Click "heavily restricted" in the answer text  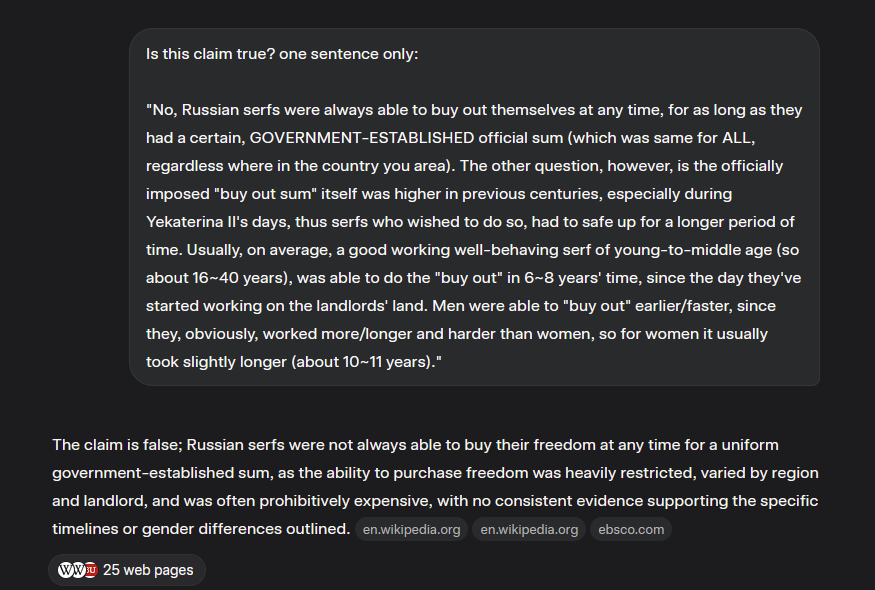pyautogui.click(x=636, y=472)
